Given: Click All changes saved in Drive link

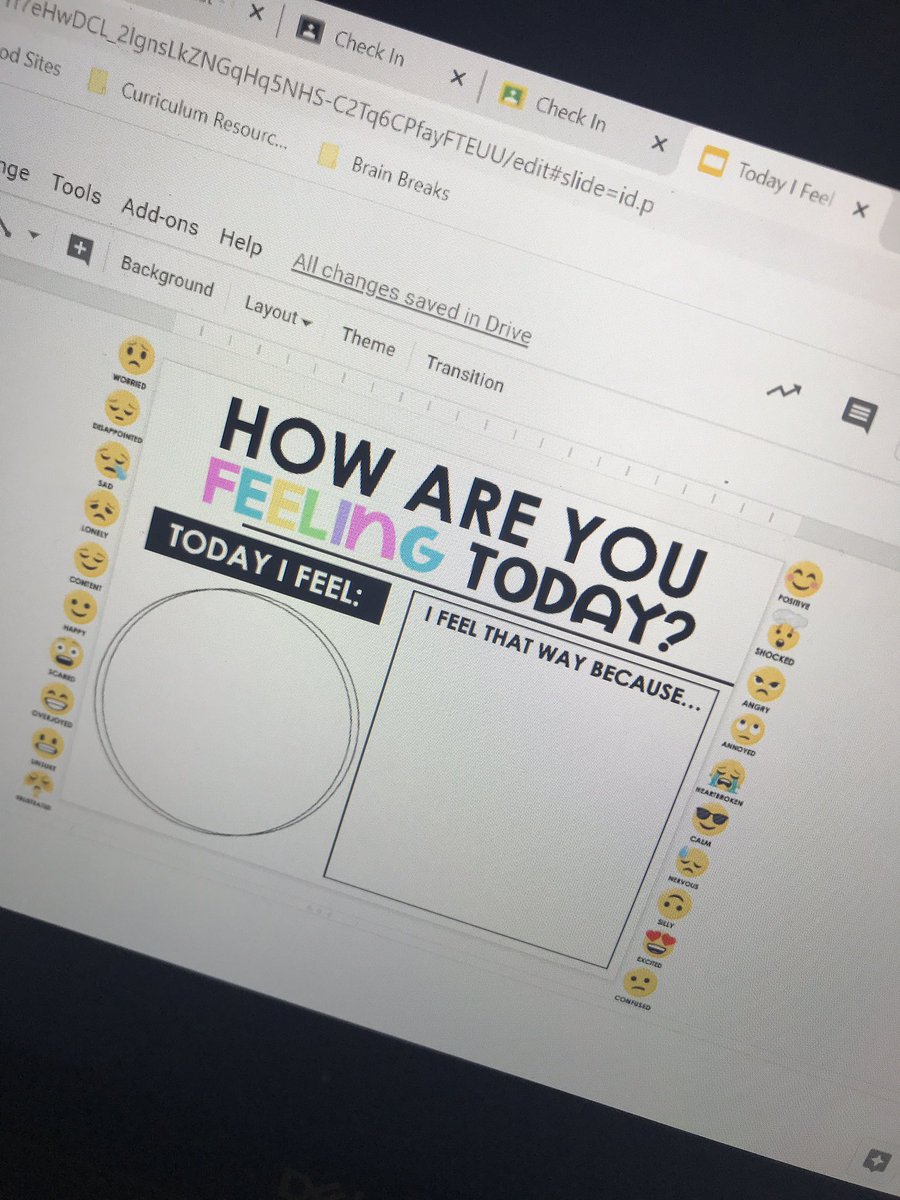Looking at the screenshot, I should [411, 299].
